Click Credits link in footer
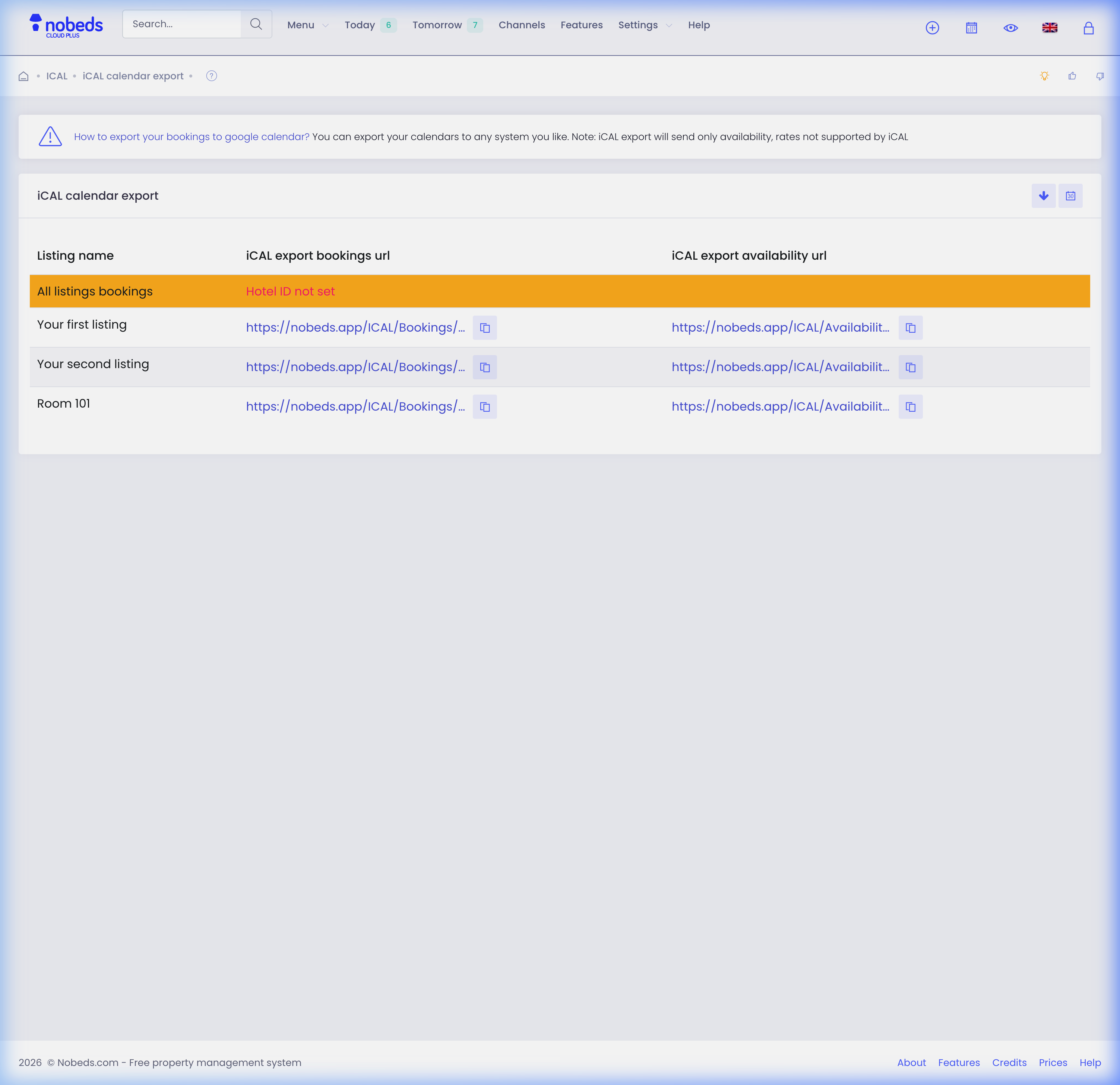 coord(1009,1063)
